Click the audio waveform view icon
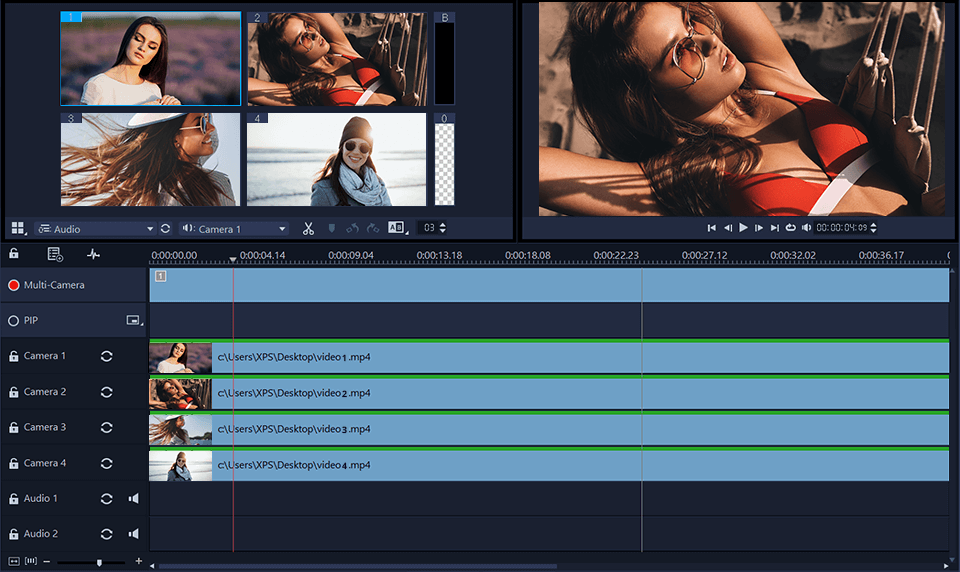This screenshot has width=960, height=572. tap(94, 255)
